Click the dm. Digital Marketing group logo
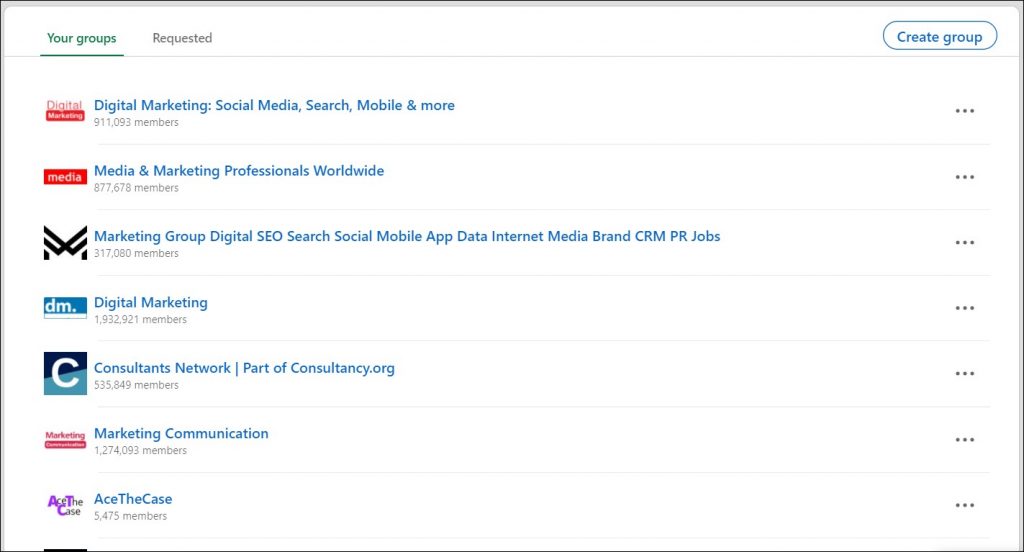Image resolution: width=1024 pixels, height=552 pixels. pyautogui.click(x=65, y=308)
